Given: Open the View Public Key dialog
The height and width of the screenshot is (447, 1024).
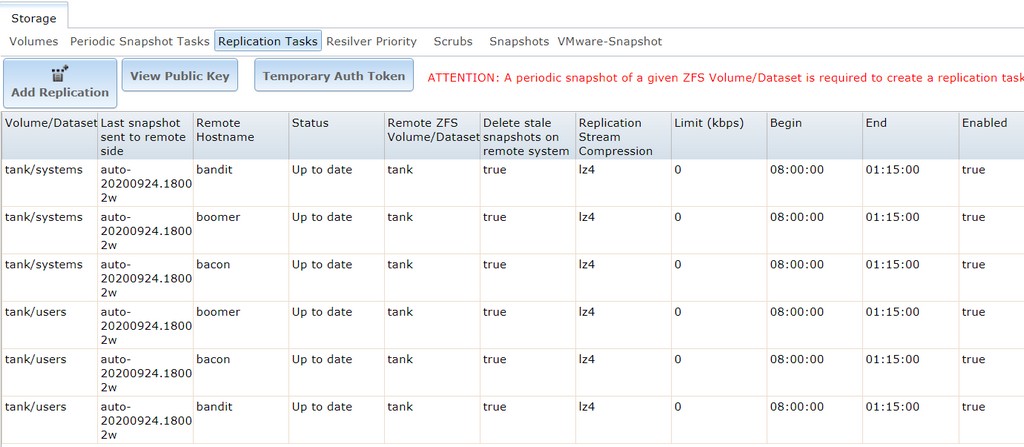Looking at the screenshot, I should click(x=180, y=76).
